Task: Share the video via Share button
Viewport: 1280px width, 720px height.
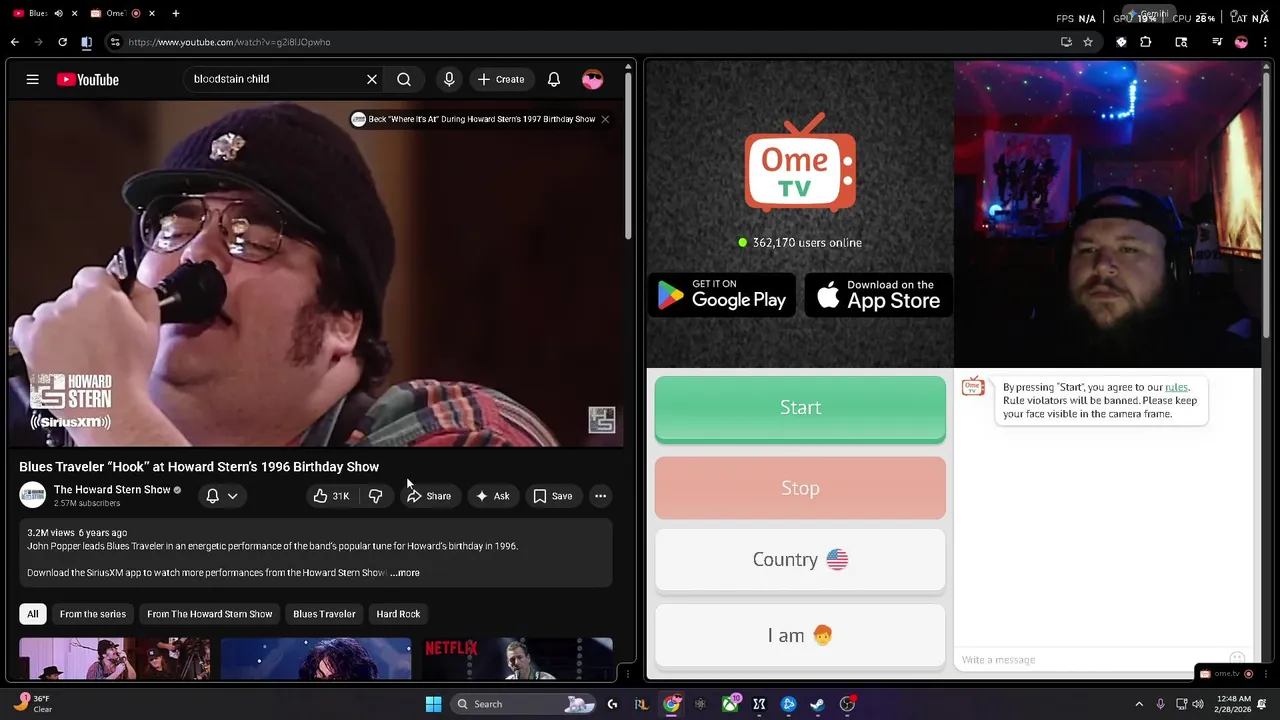Action: (429, 496)
